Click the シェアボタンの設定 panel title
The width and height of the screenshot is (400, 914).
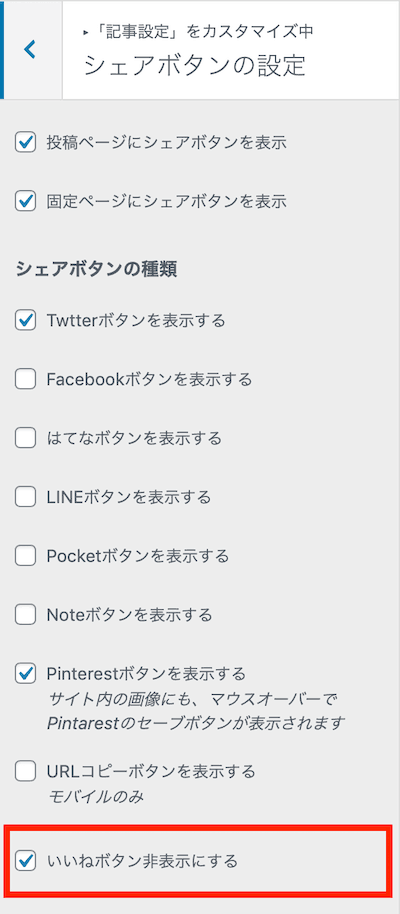pos(195,65)
